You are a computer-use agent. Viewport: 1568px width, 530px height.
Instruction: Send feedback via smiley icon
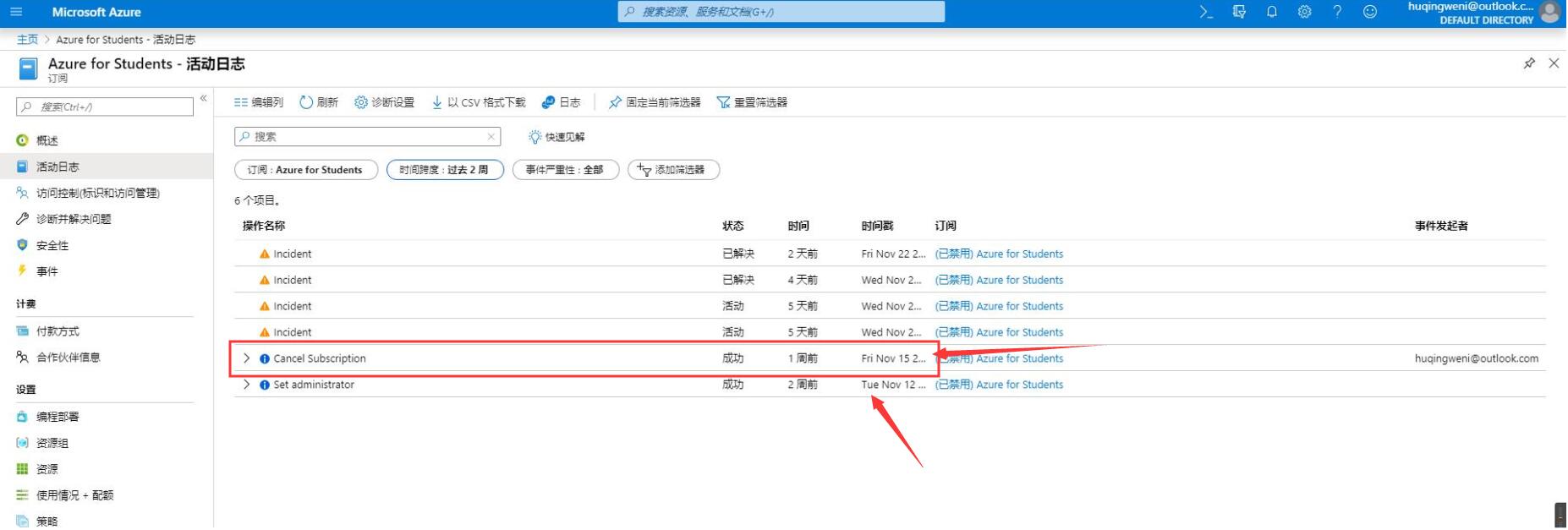click(1370, 12)
